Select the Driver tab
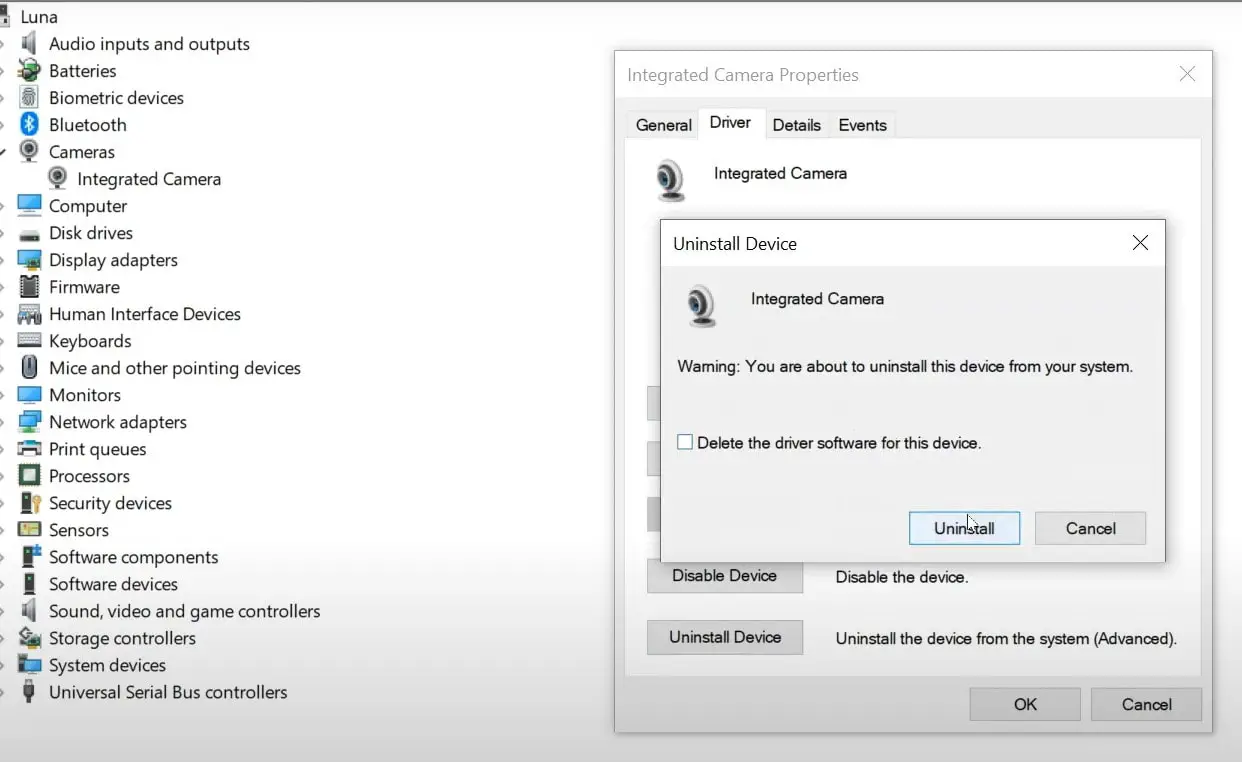This screenshot has height=762, width=1242. pyautogui.click(x=730, y=123)
